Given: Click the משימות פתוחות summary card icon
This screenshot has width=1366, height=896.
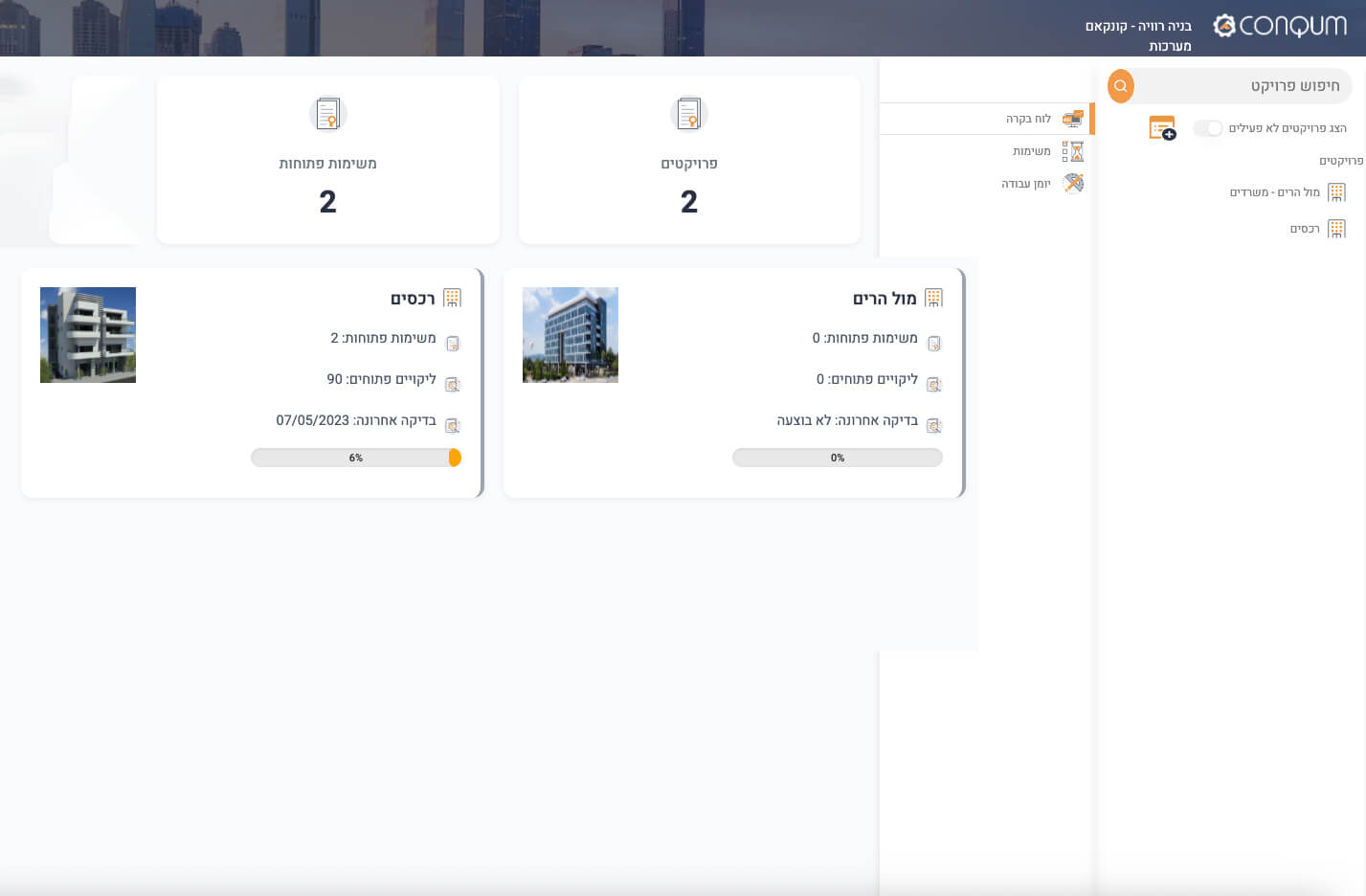Looking at the screenshot, I should (x=327, y=114).
